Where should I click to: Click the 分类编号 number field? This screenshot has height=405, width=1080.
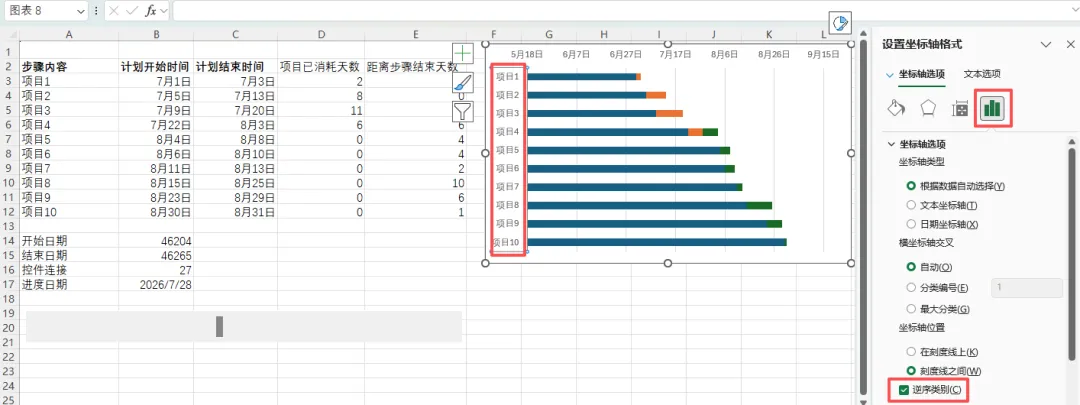[x=1026, y=289]
